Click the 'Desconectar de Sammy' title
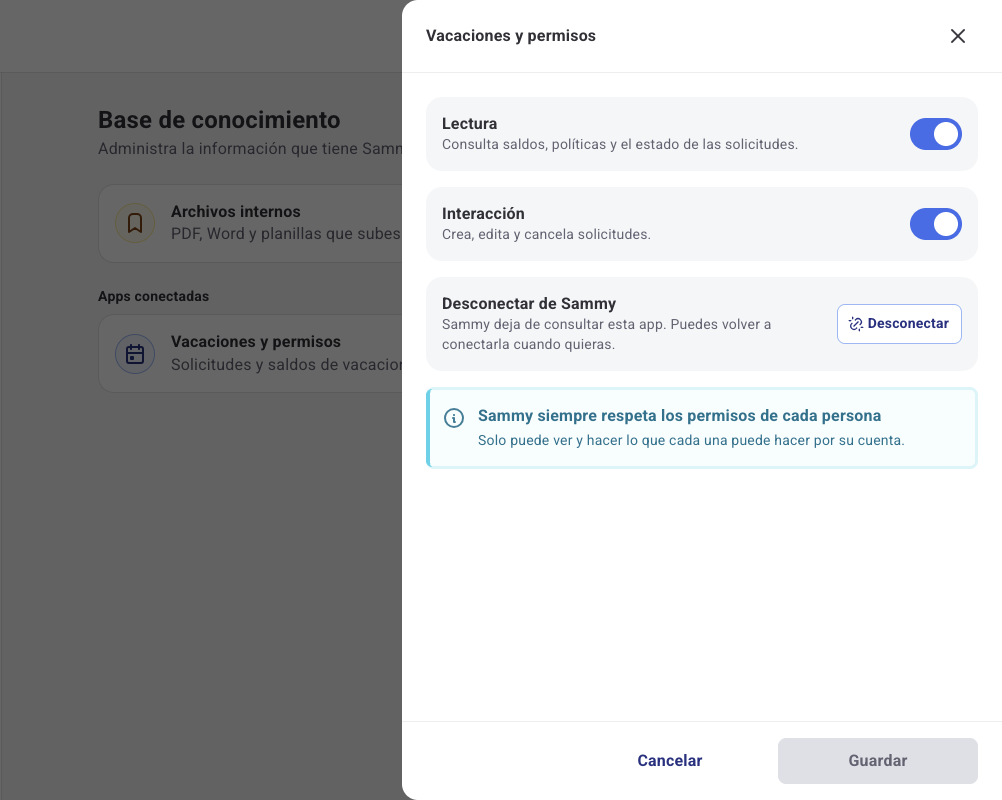Viewport: 1002px width, 800px height. [x=529, y=304]
